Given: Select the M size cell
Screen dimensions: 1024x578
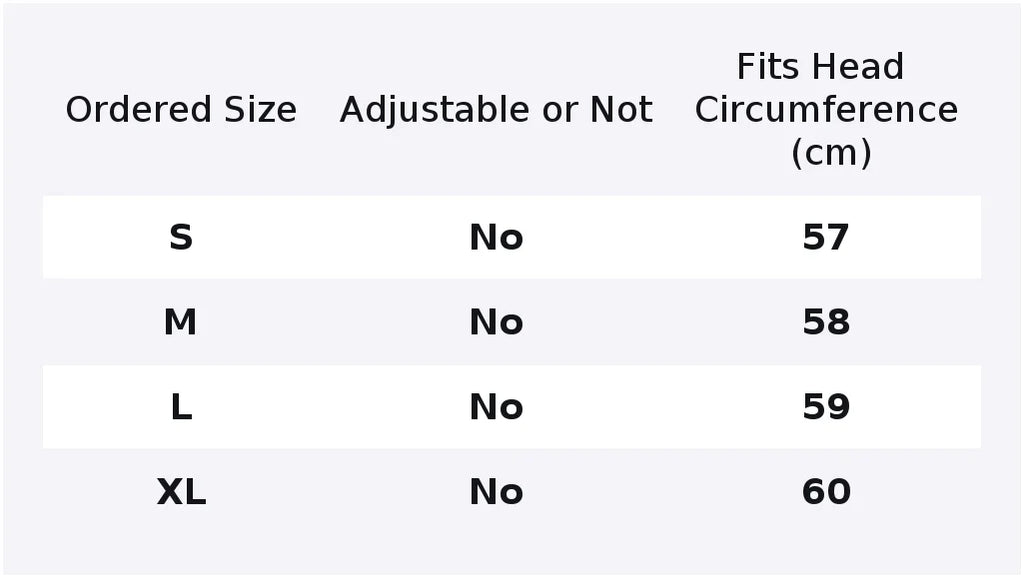Looking at the screenshot, I should click(180, 322).
